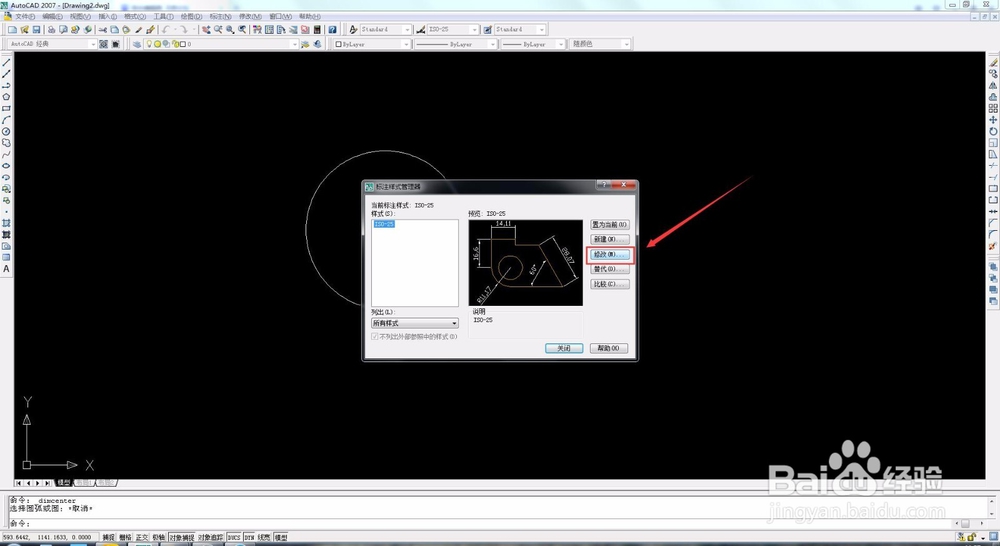Select the Mirror tool in Modify toolbar
Image resolution: width=1000 pixels, height=546 pixels.
pyautogui.click(x=993, y=85)
